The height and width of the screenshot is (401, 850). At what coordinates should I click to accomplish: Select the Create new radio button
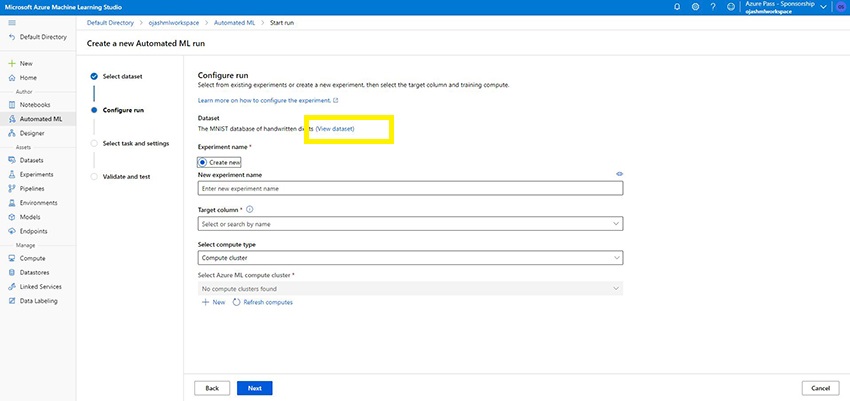point(202,161)
